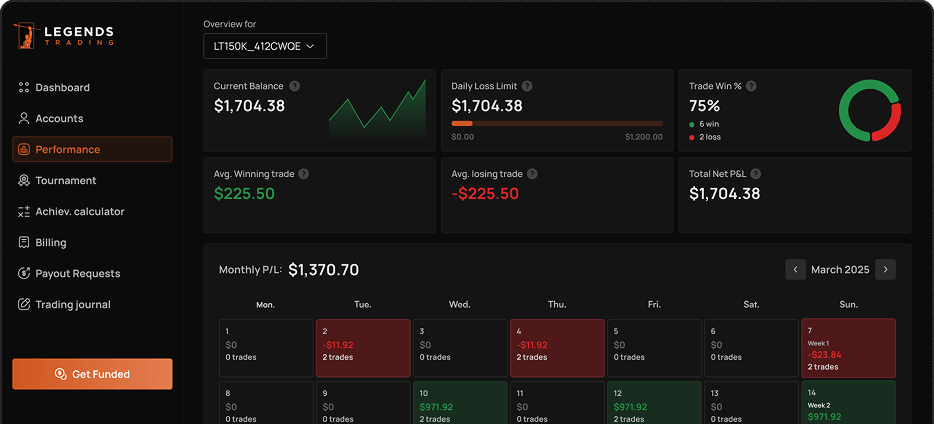
Task: Select calendar day 12 winning cell
Action: pyautogui.click(x=655, y=403)
